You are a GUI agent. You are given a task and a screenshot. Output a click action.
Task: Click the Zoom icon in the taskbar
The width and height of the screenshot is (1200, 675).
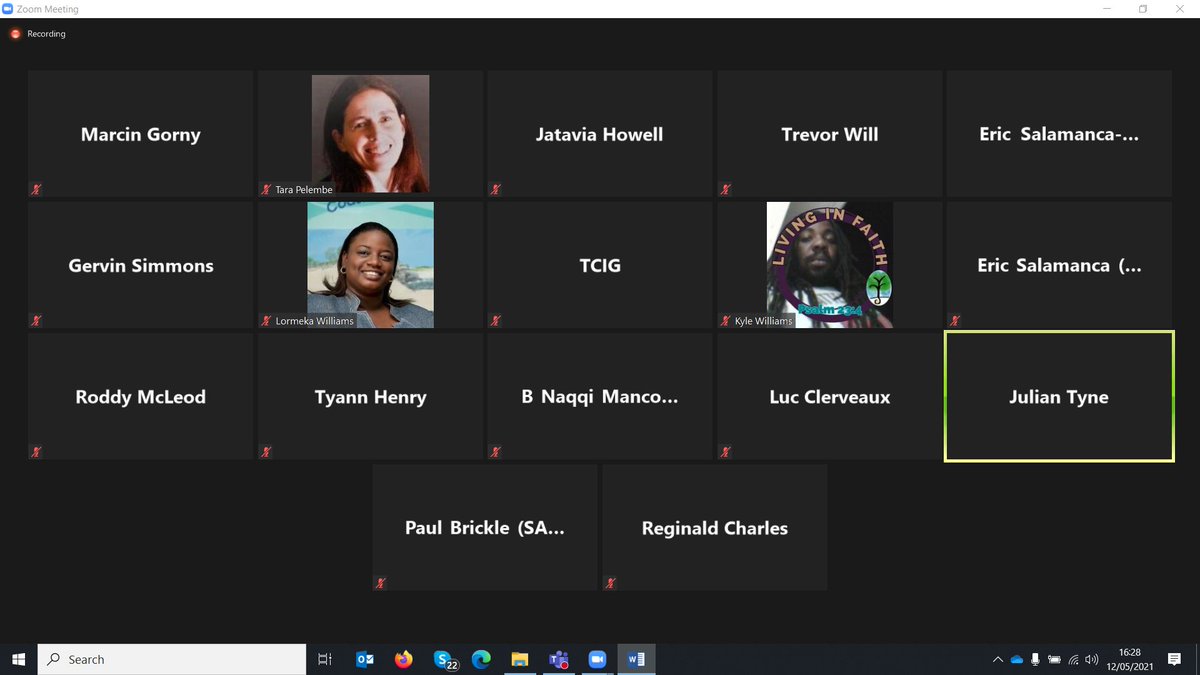597,659
